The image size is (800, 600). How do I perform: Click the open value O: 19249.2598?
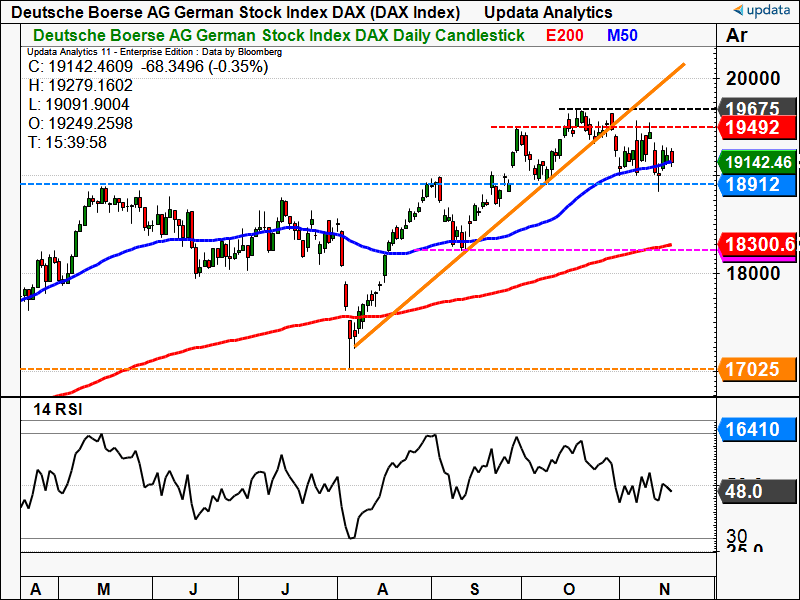coord(81,123)
